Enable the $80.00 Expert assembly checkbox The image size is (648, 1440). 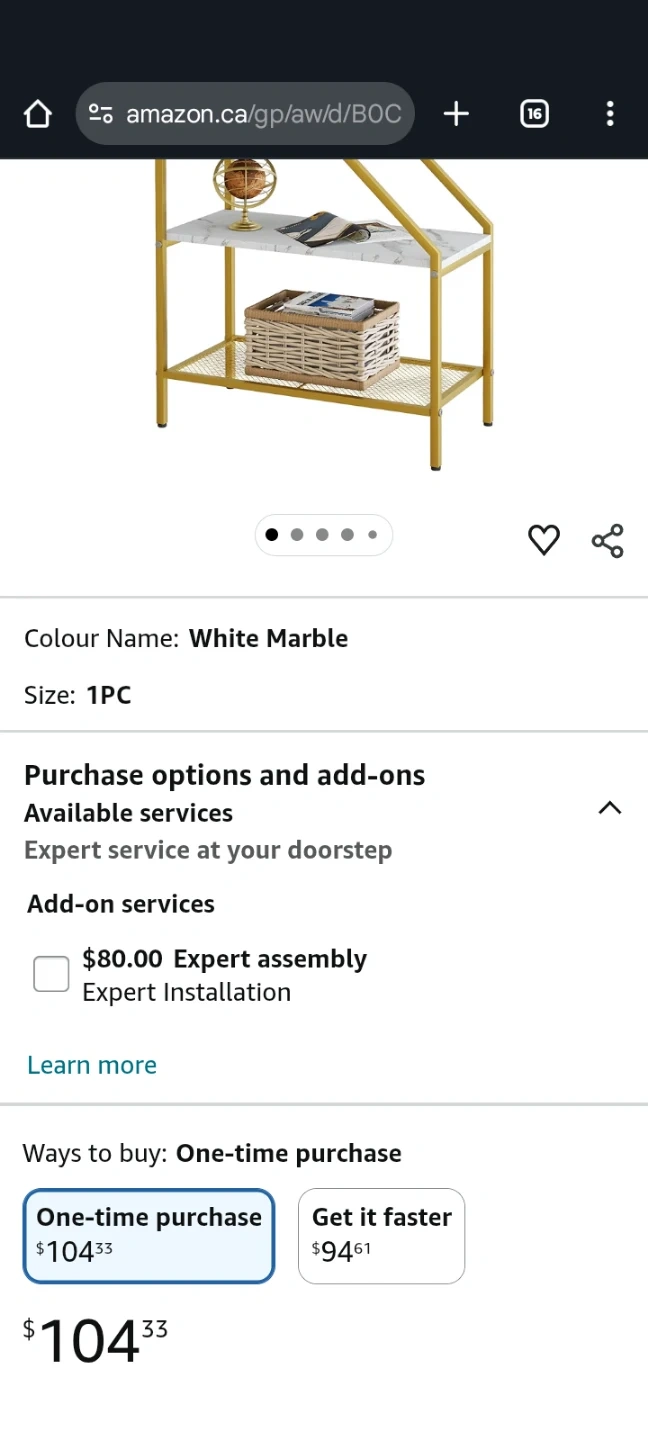(51, 974)
